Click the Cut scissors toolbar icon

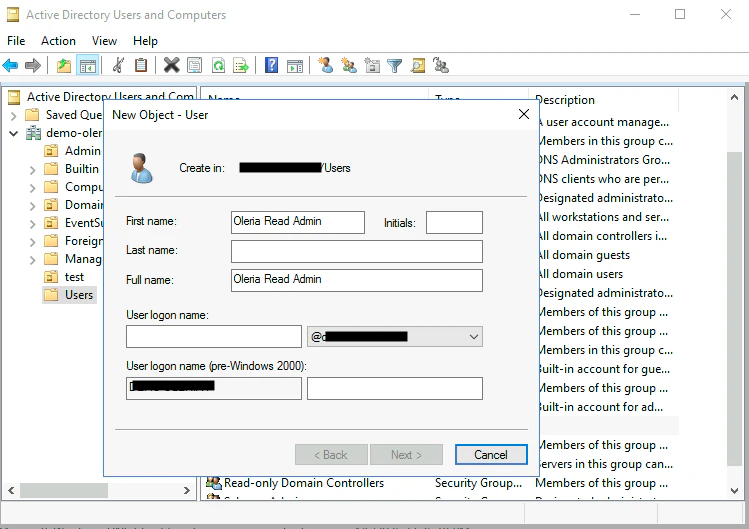(x=118, y=65)
